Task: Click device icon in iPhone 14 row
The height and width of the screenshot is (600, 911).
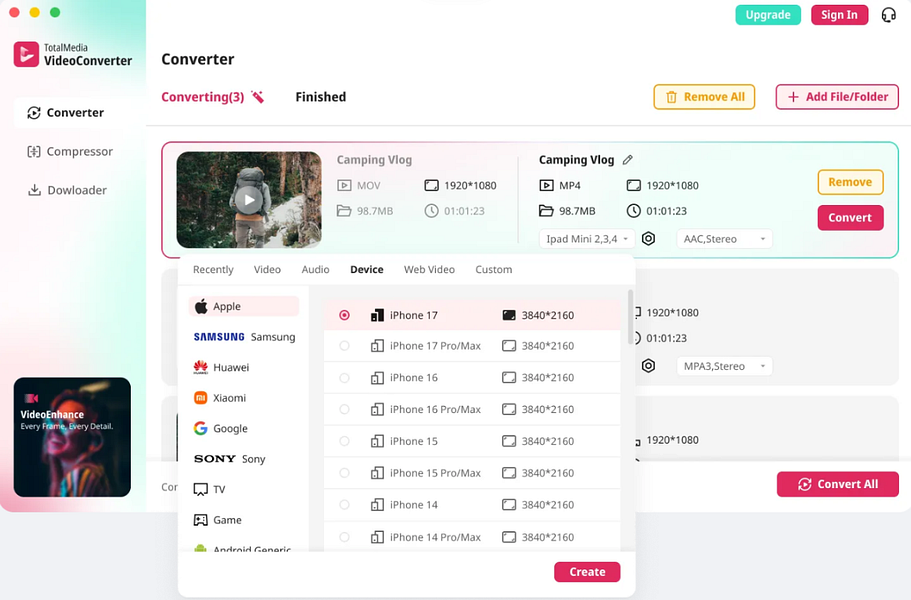Action: [377, 505]
